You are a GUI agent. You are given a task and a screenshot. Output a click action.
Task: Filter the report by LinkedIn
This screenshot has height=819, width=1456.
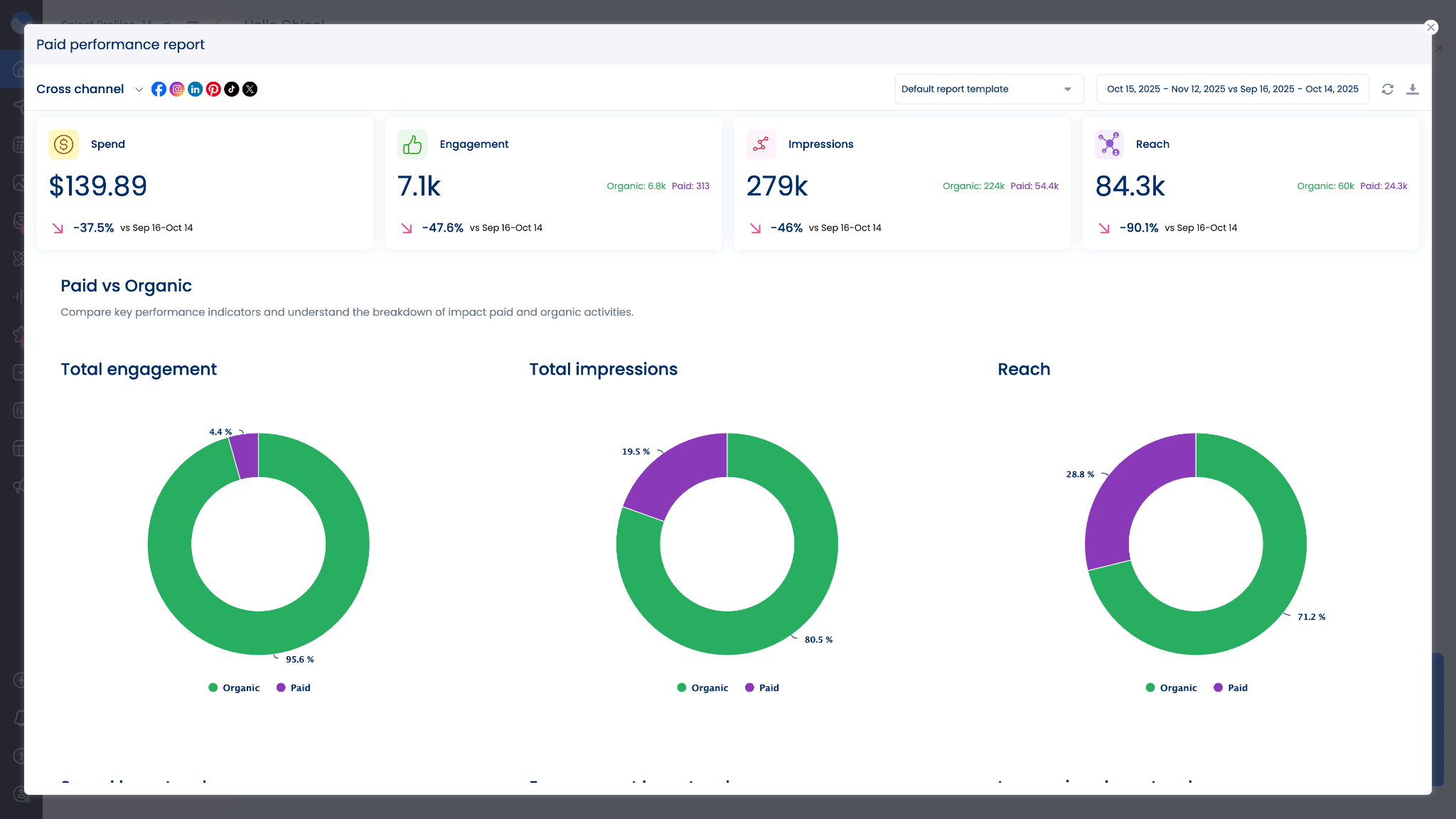[x=196, y=89]
